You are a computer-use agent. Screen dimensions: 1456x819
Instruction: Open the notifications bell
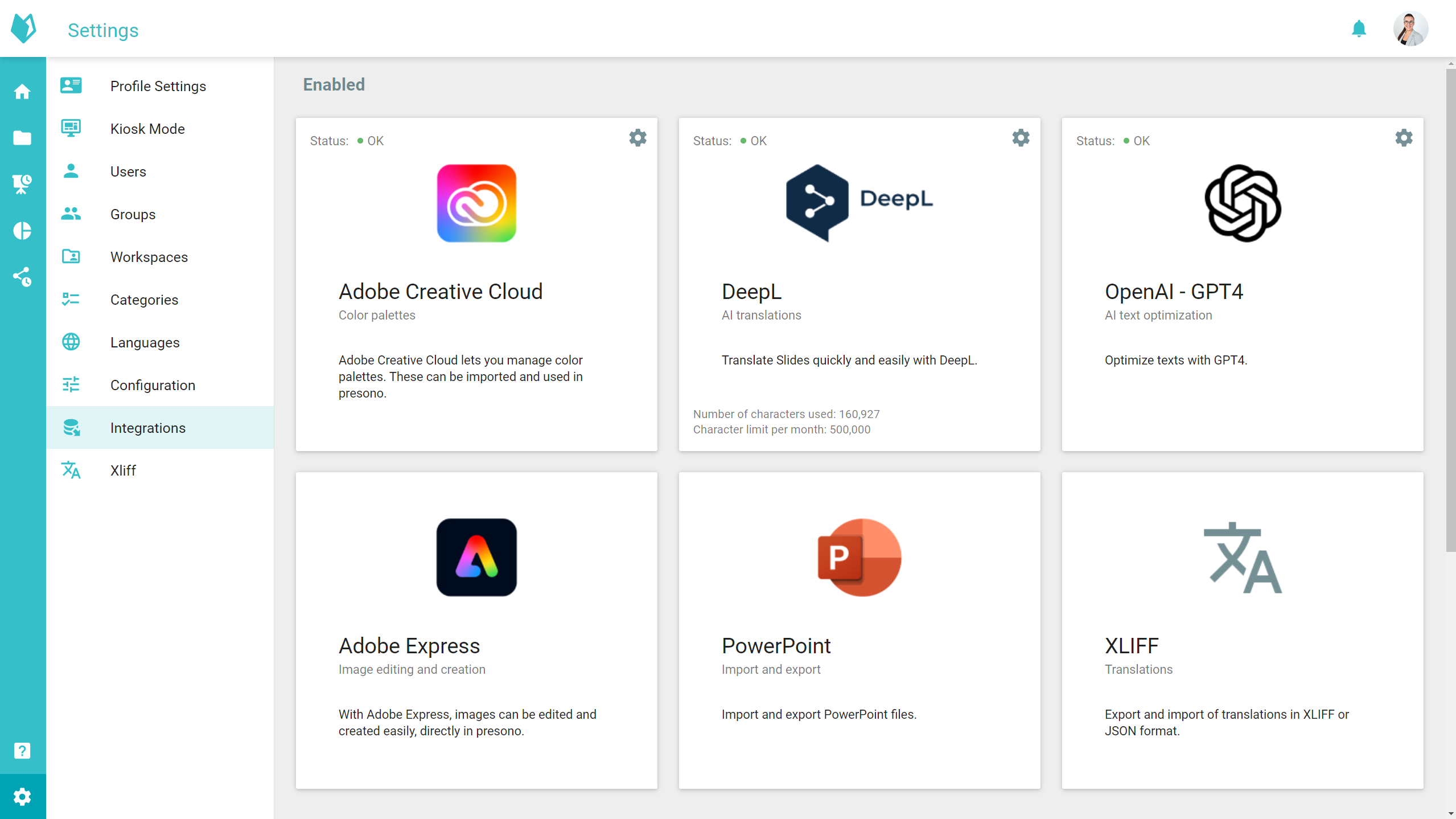(x=1359, y=28)
